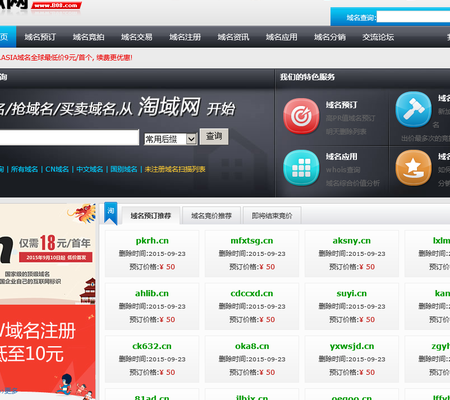Click the orange star hand icon

(x=413, y=167)
